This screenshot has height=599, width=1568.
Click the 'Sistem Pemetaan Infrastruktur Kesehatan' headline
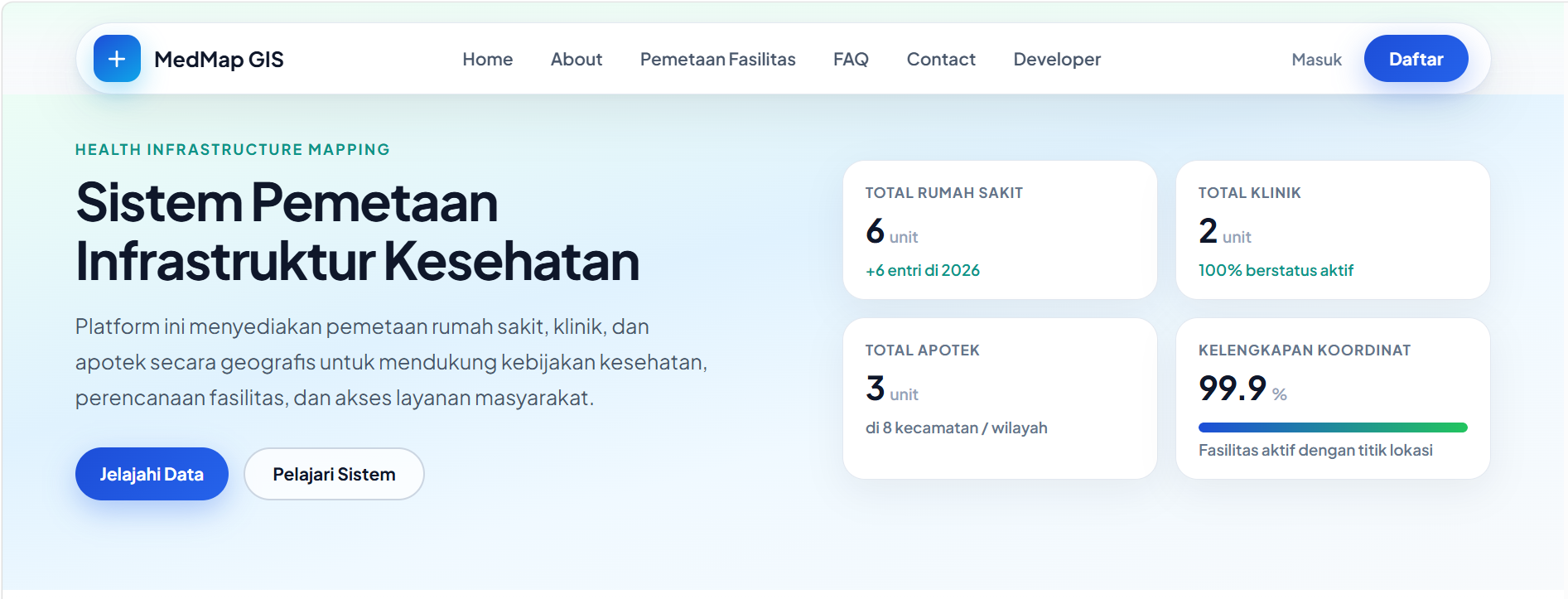click(x=358, y=232)
